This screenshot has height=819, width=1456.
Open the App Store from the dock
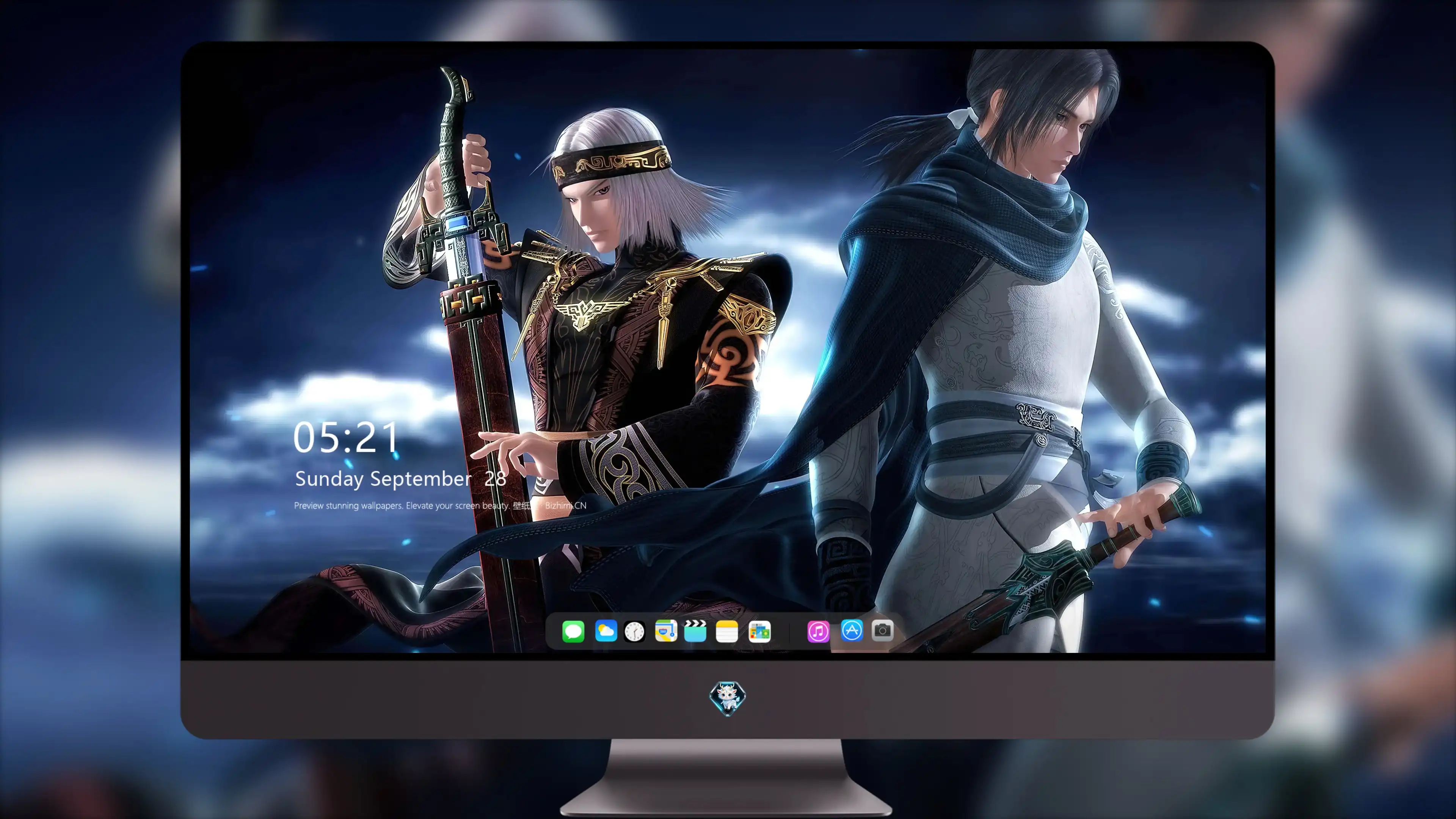pyautogui.click(x=852, y=630)
